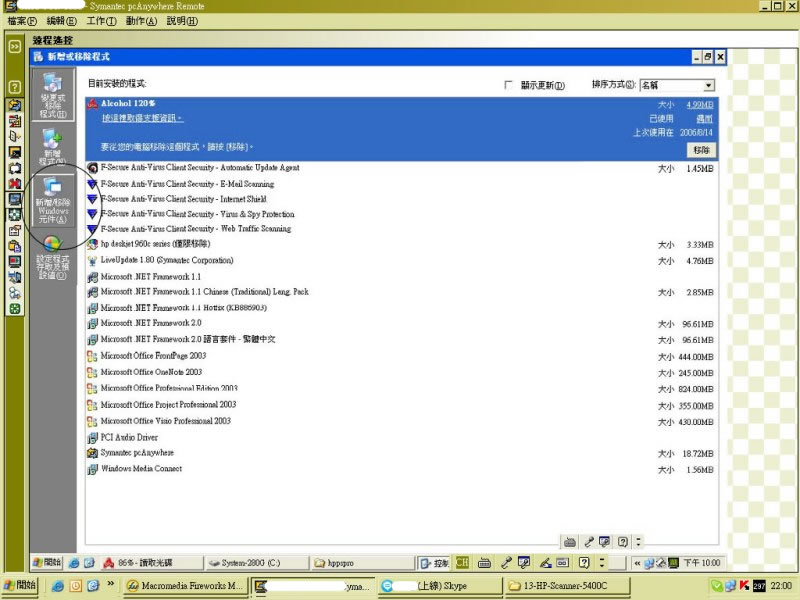Select F-Secure E-Mail Scanning entry
Image resolution: width=800 pixels, height=600 pixels.
coord(187,184)
